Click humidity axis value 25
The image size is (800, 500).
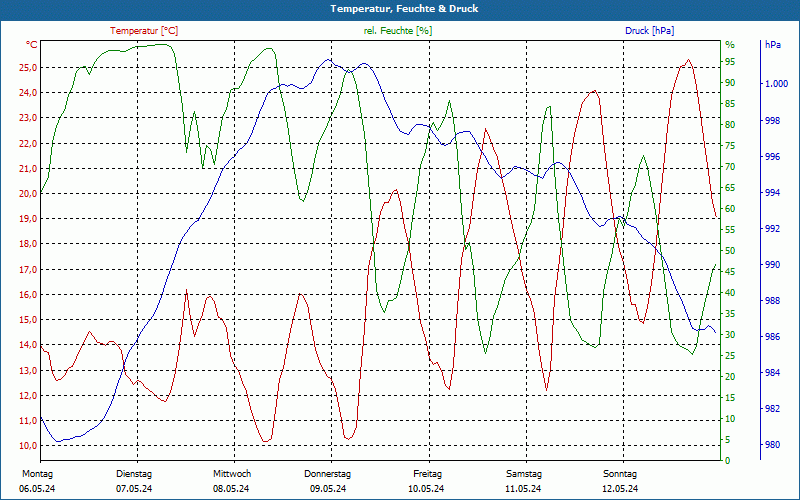730,356
